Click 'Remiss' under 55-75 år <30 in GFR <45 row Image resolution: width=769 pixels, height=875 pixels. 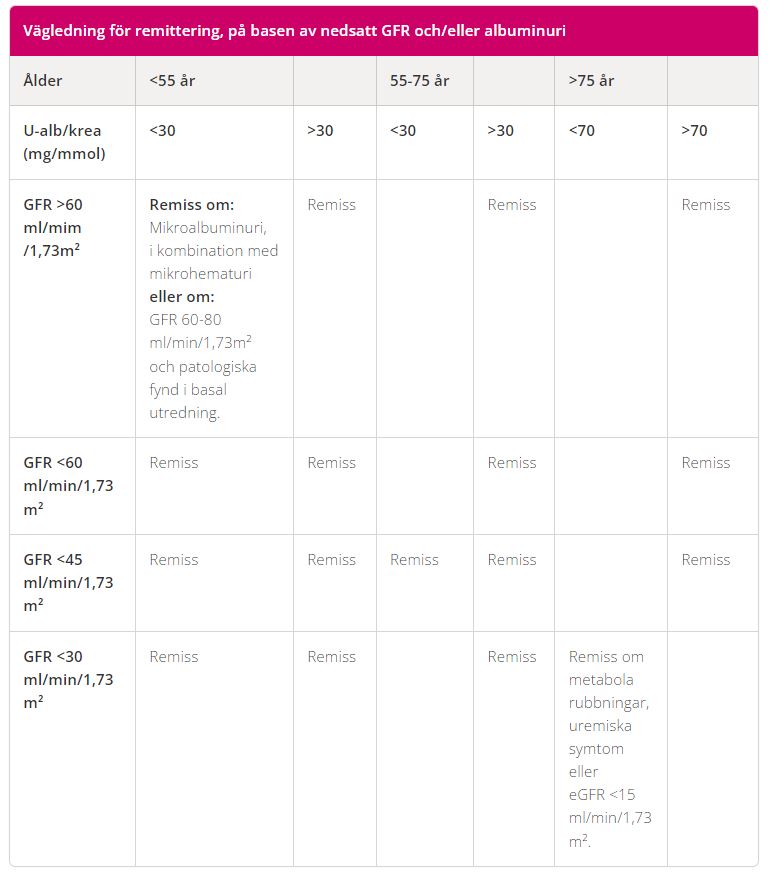414,560
